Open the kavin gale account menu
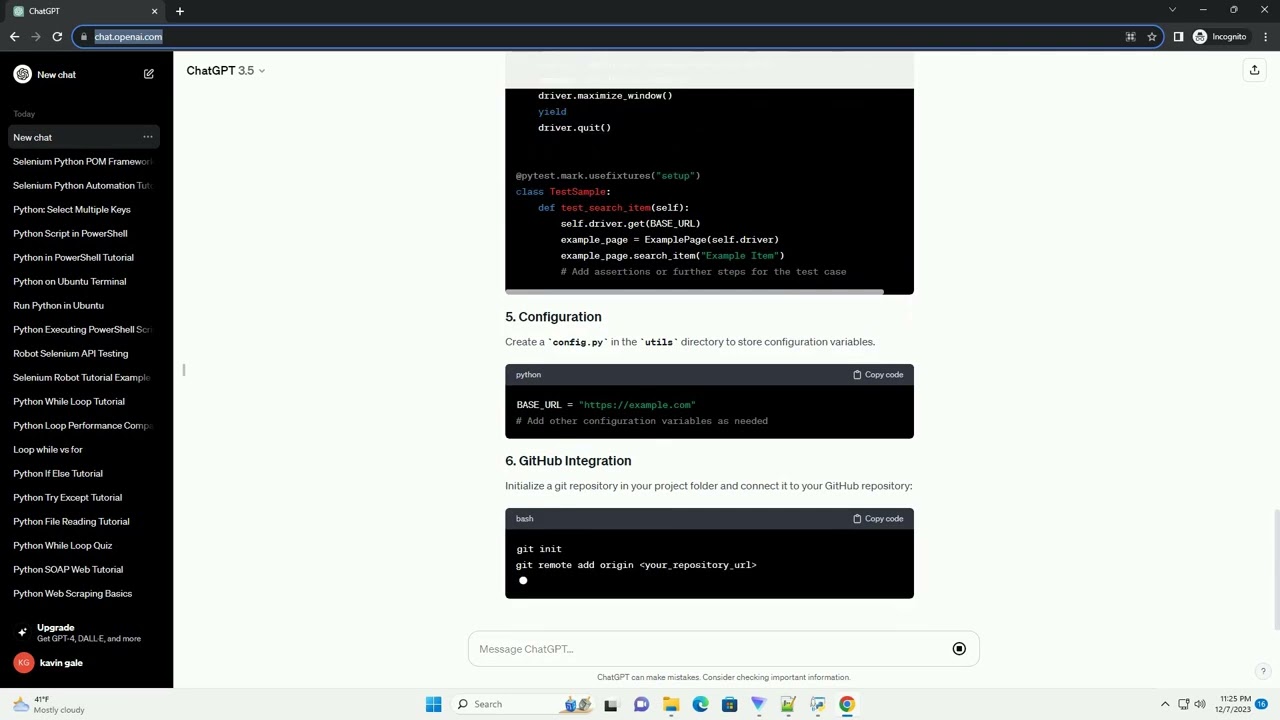This screenshot has height=720, width=1280. coord(86,663)
